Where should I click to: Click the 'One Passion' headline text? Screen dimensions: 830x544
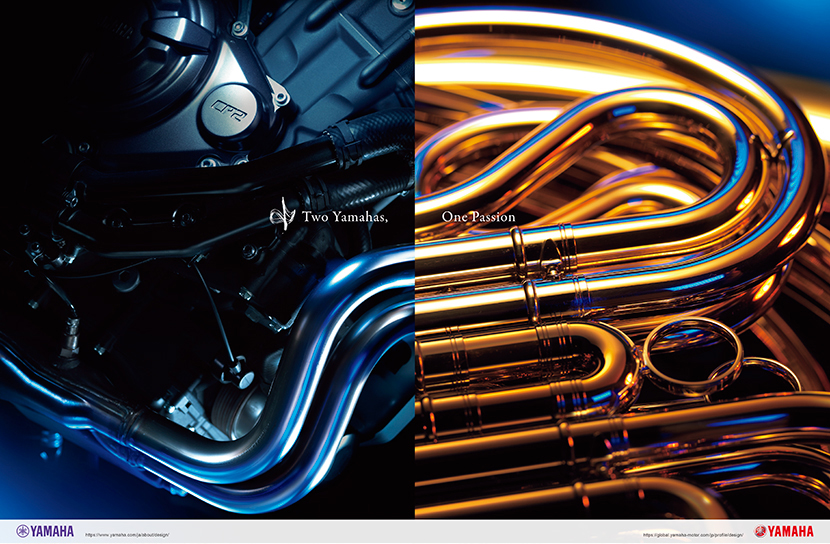pyautogui.click(x=478, y=217)
